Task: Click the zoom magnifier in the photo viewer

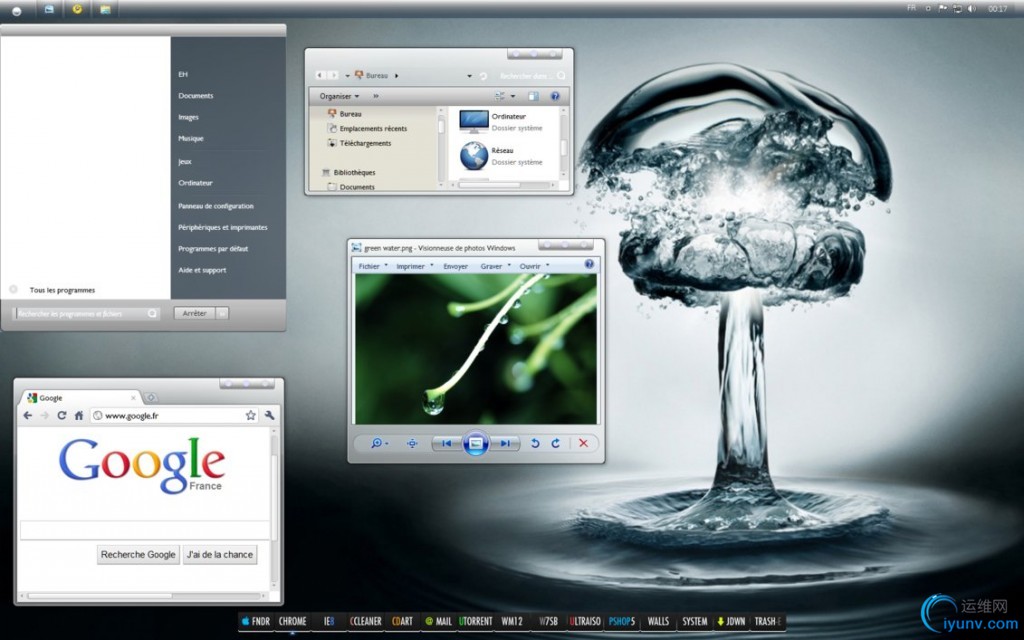Action: tap(377, 443)
